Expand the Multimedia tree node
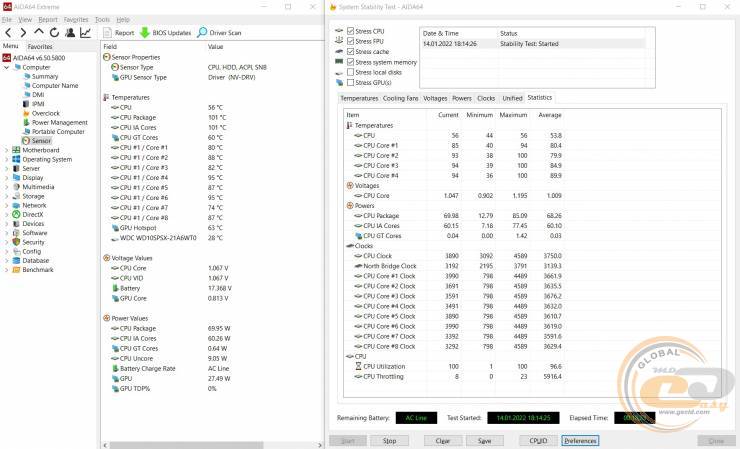 6,187
